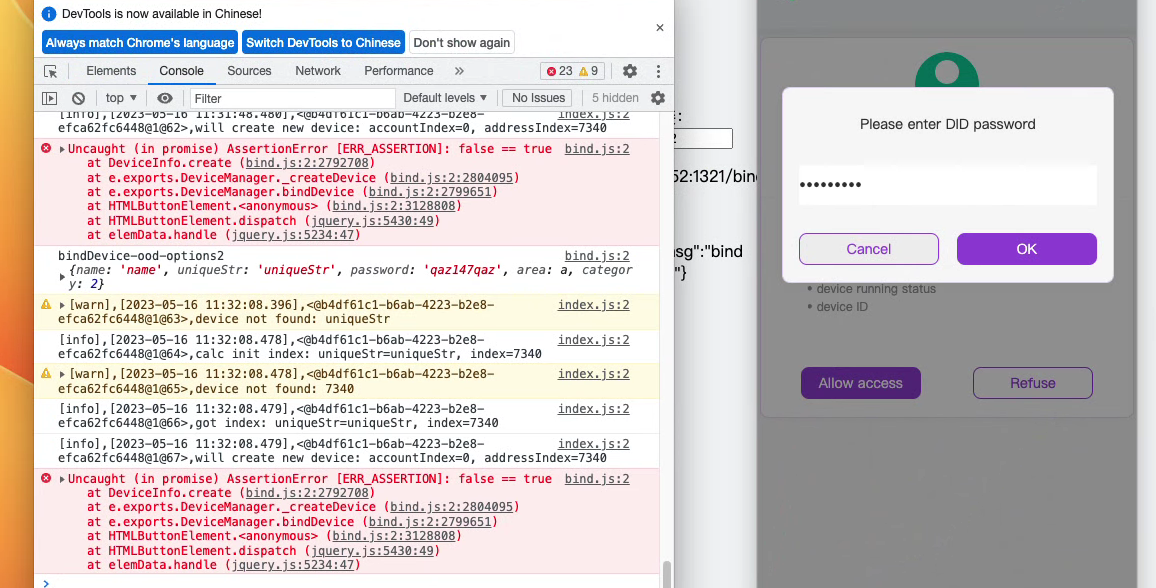Open the customize DevTools three-dot menu
The height and width of the screenshot is (588, 1156).
coord(658,71)
